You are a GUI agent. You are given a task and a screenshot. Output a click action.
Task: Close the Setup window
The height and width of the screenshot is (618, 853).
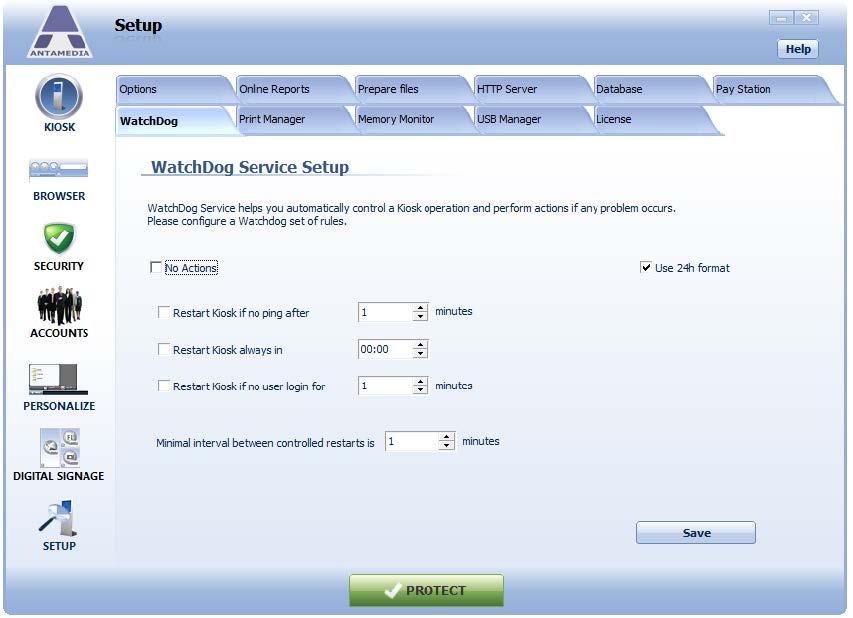(806, 18)
